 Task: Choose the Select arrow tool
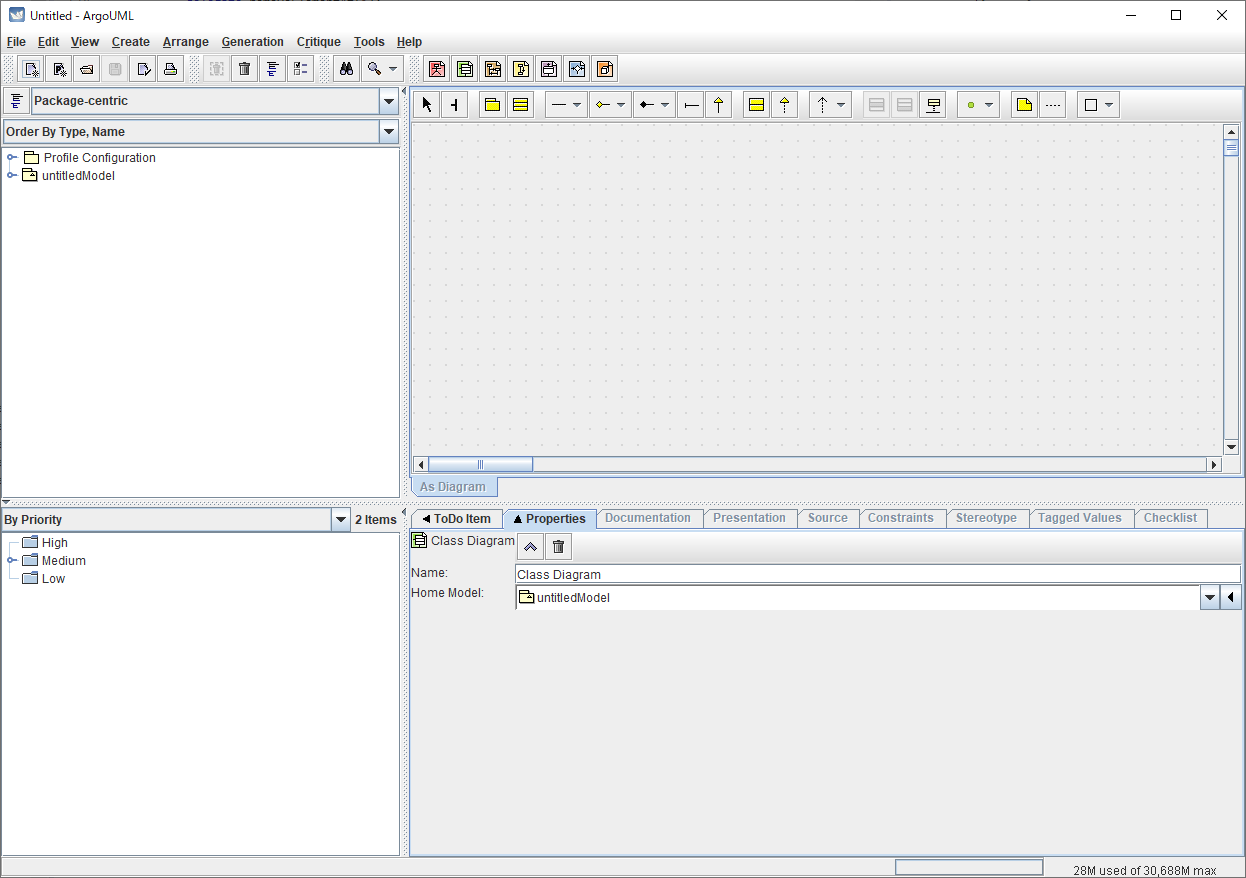tap(427, 105)
